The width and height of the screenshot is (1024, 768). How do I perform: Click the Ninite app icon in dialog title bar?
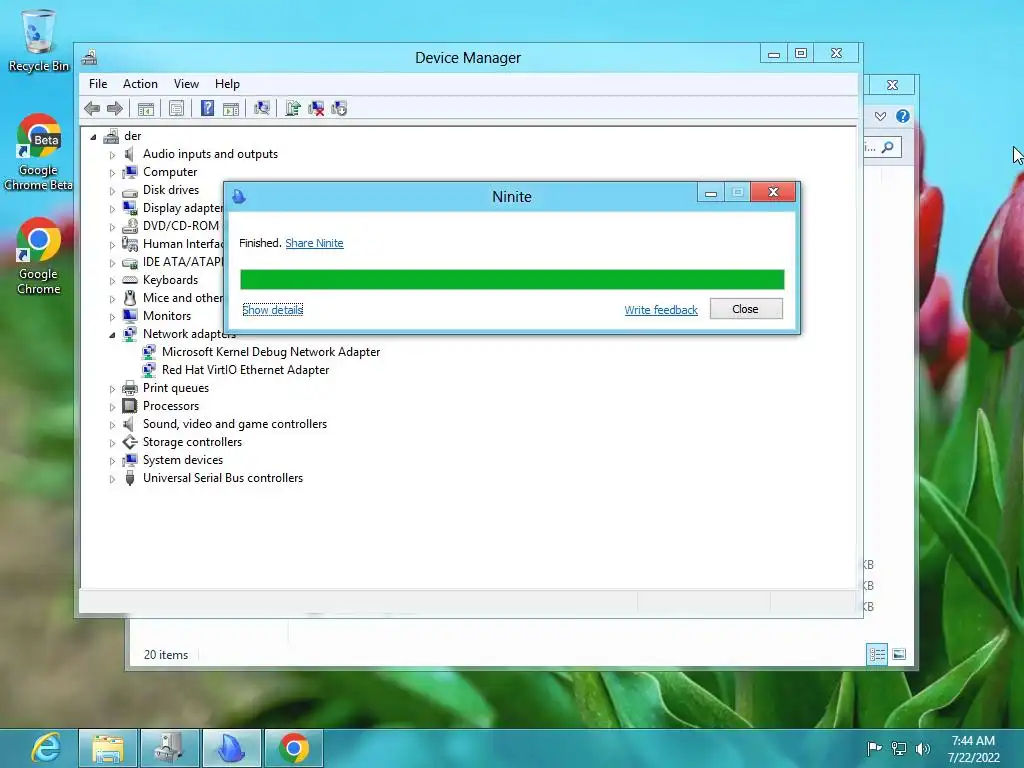pyautogui.click(x=239, y=196)
